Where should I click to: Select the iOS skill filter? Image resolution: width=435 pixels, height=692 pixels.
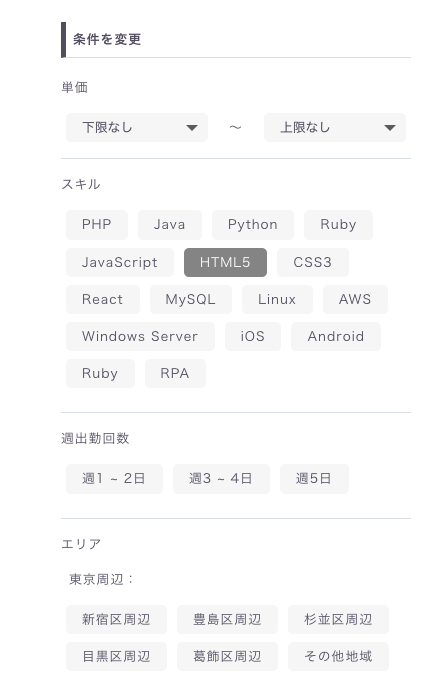pyautogui.click(x=253, y=336)
